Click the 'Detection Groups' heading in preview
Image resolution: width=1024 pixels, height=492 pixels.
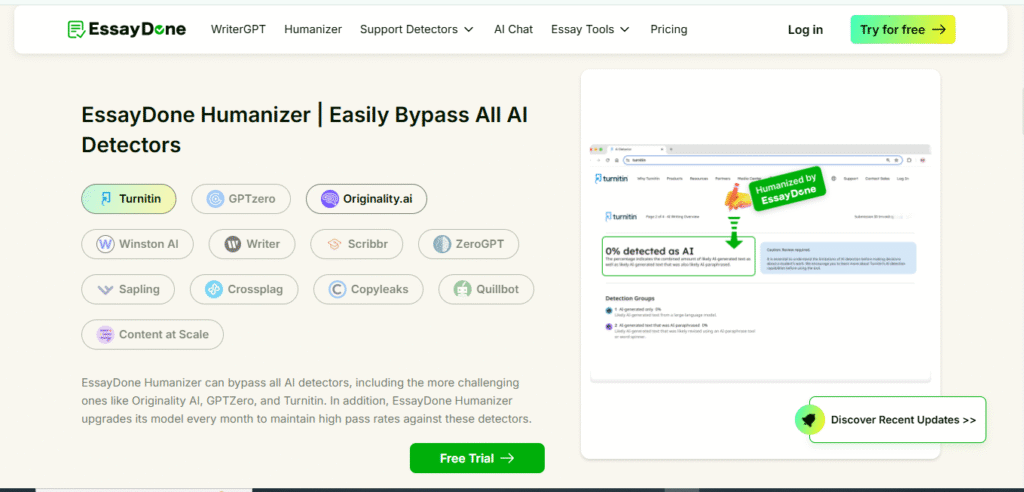coord(630,298)
